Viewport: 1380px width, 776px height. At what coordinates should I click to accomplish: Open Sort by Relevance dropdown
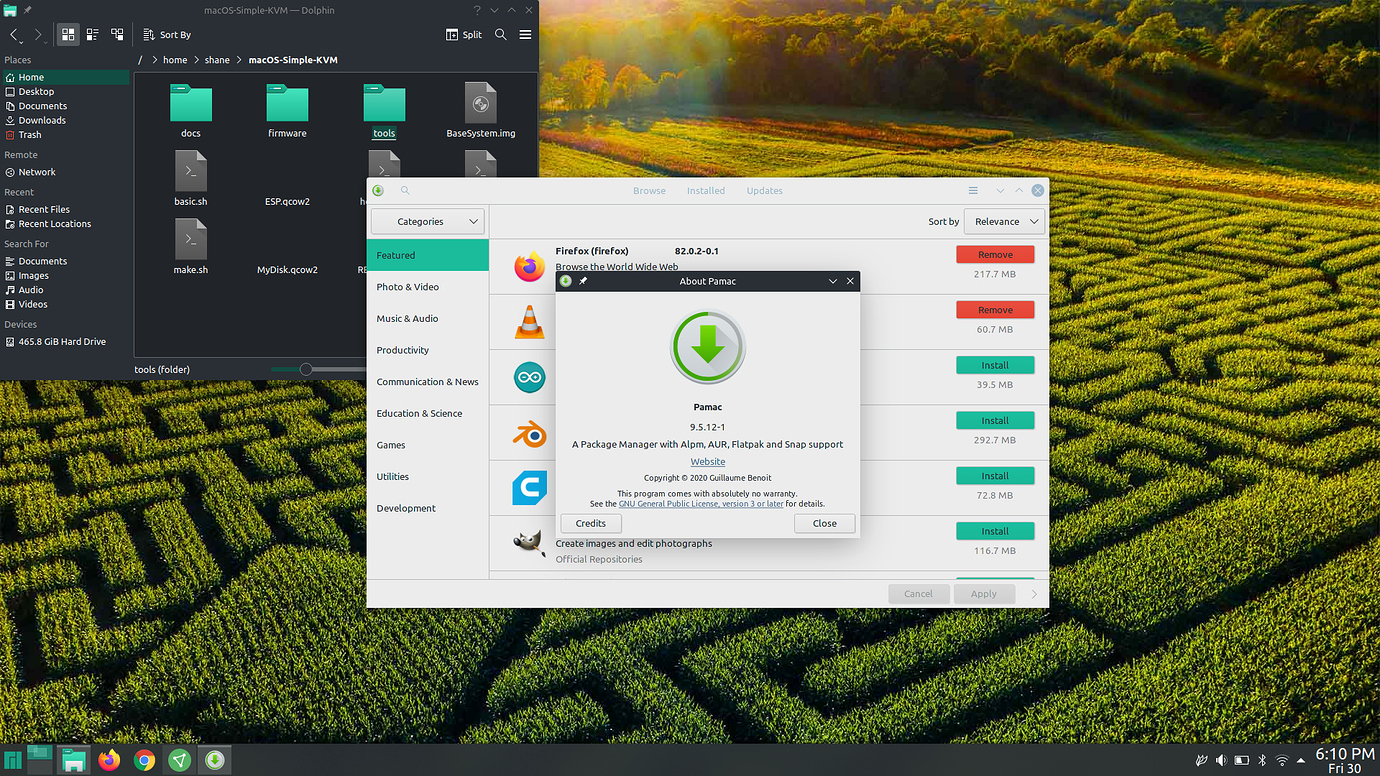[1005, 221]
